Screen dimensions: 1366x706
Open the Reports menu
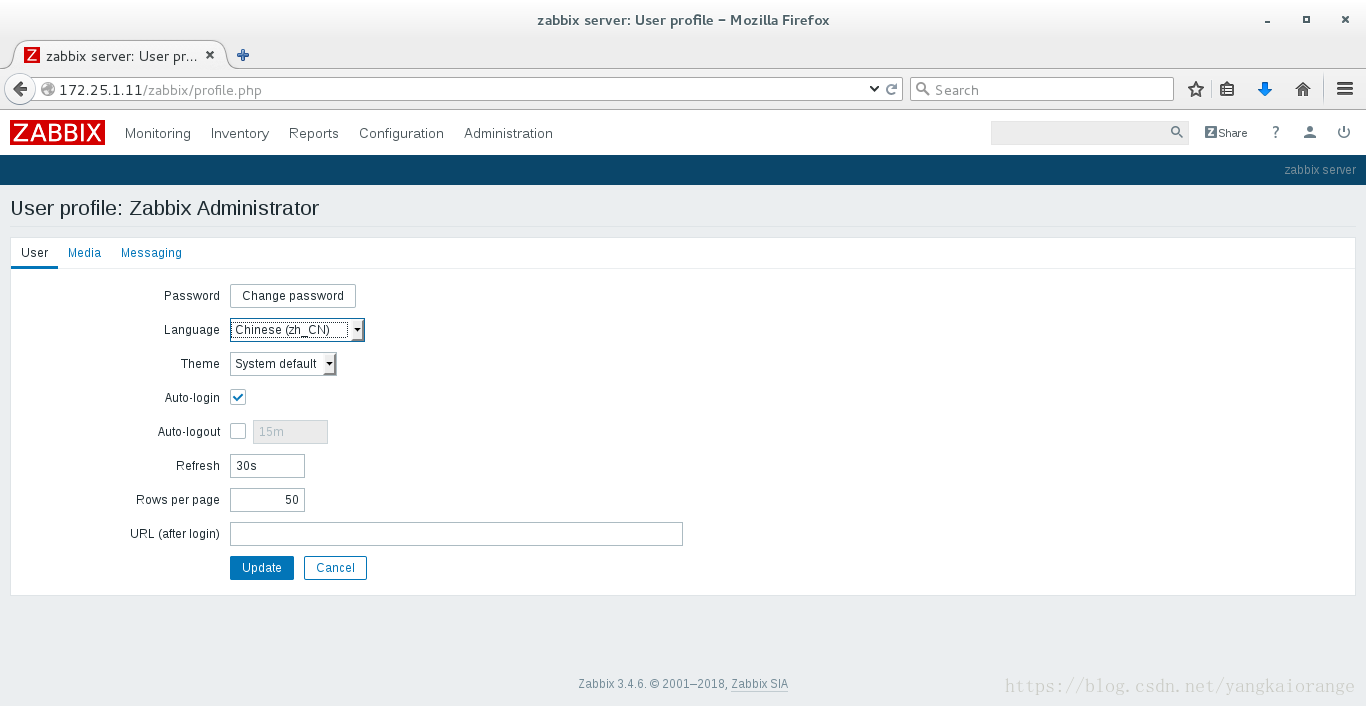(x=314, y=133)
